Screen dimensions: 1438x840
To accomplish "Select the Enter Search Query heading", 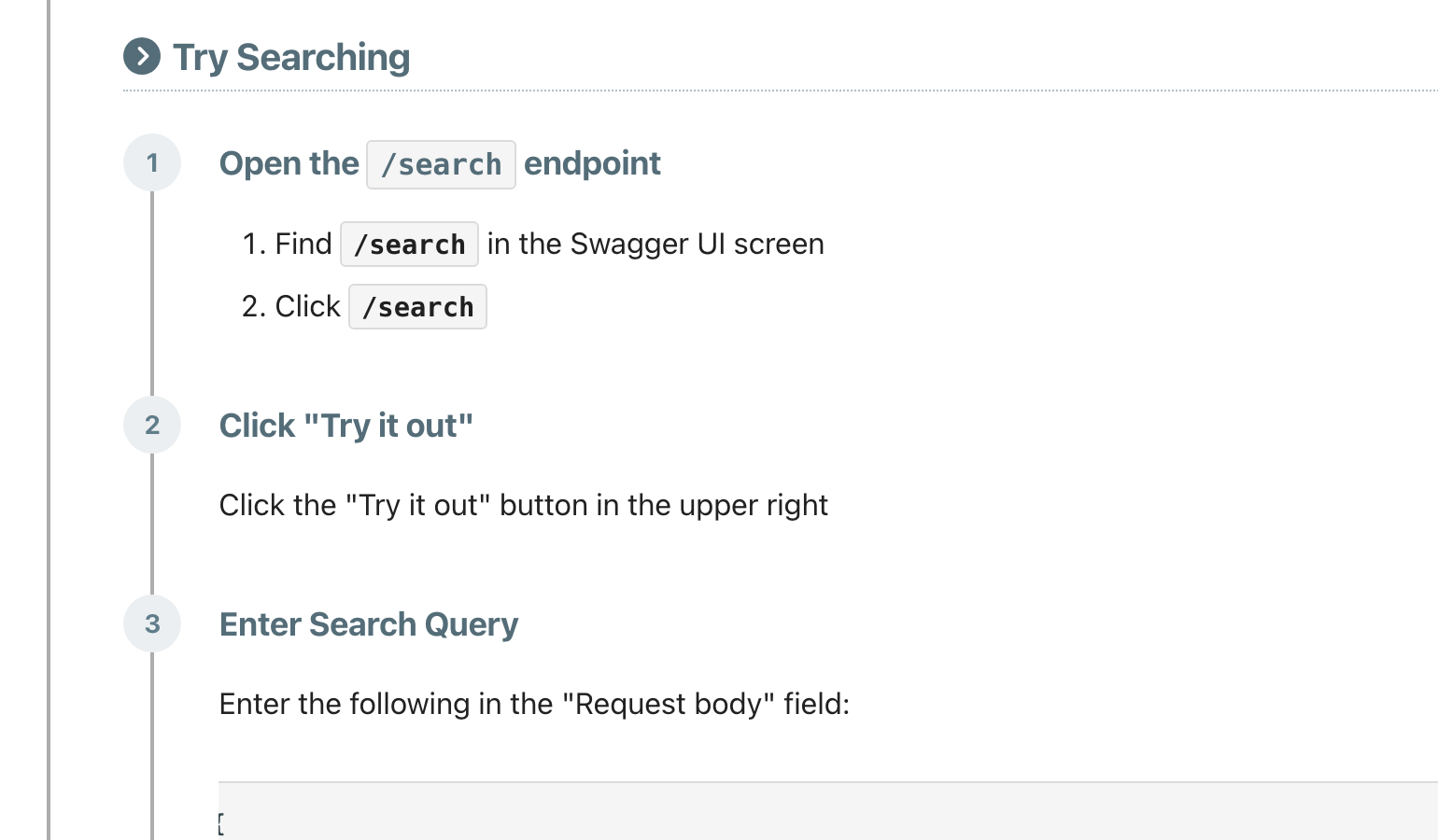I will tap(369, 624).
